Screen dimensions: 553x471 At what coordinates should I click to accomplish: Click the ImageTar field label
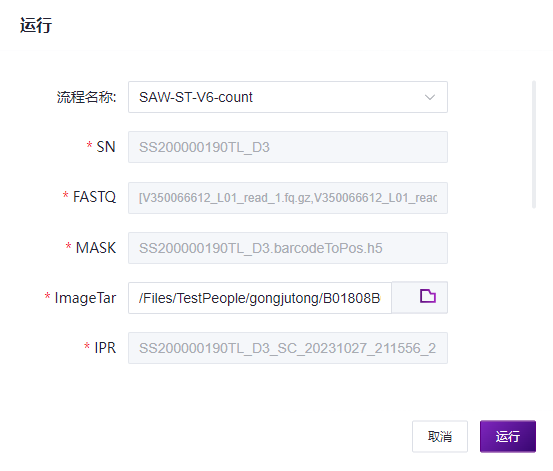pos(85,298)
